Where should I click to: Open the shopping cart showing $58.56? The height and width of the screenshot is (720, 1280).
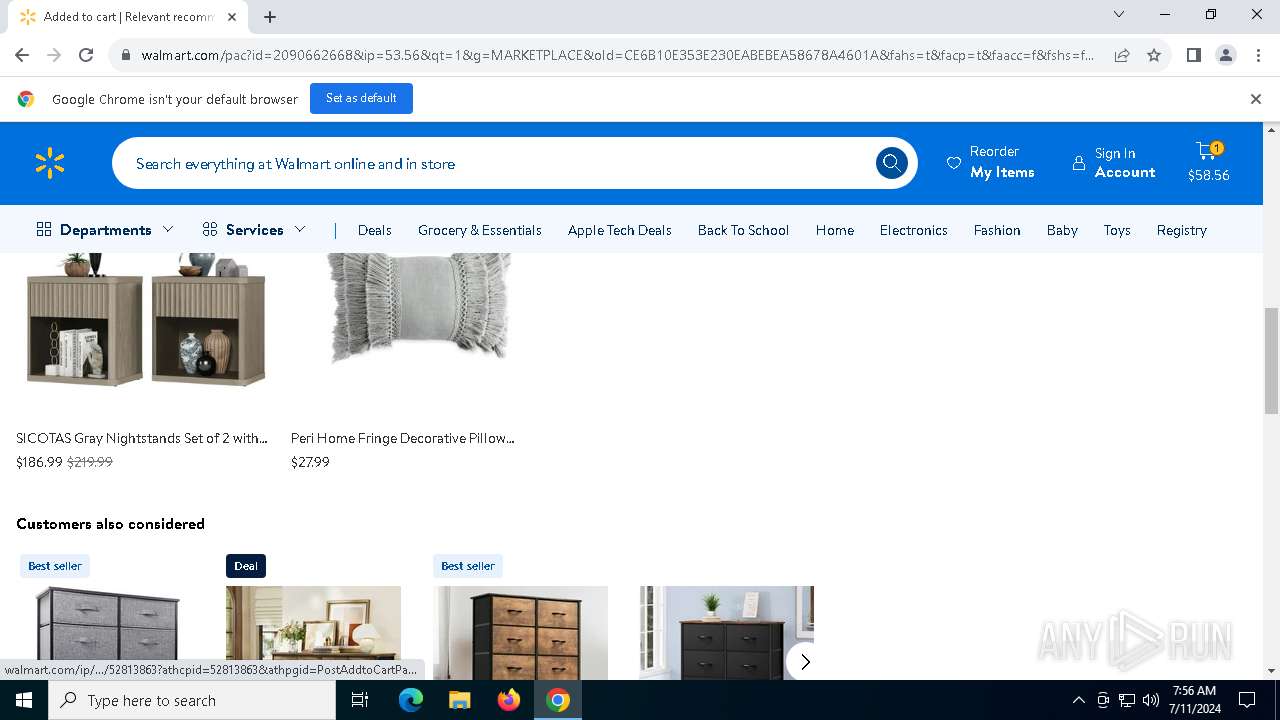click(1208, 163)
